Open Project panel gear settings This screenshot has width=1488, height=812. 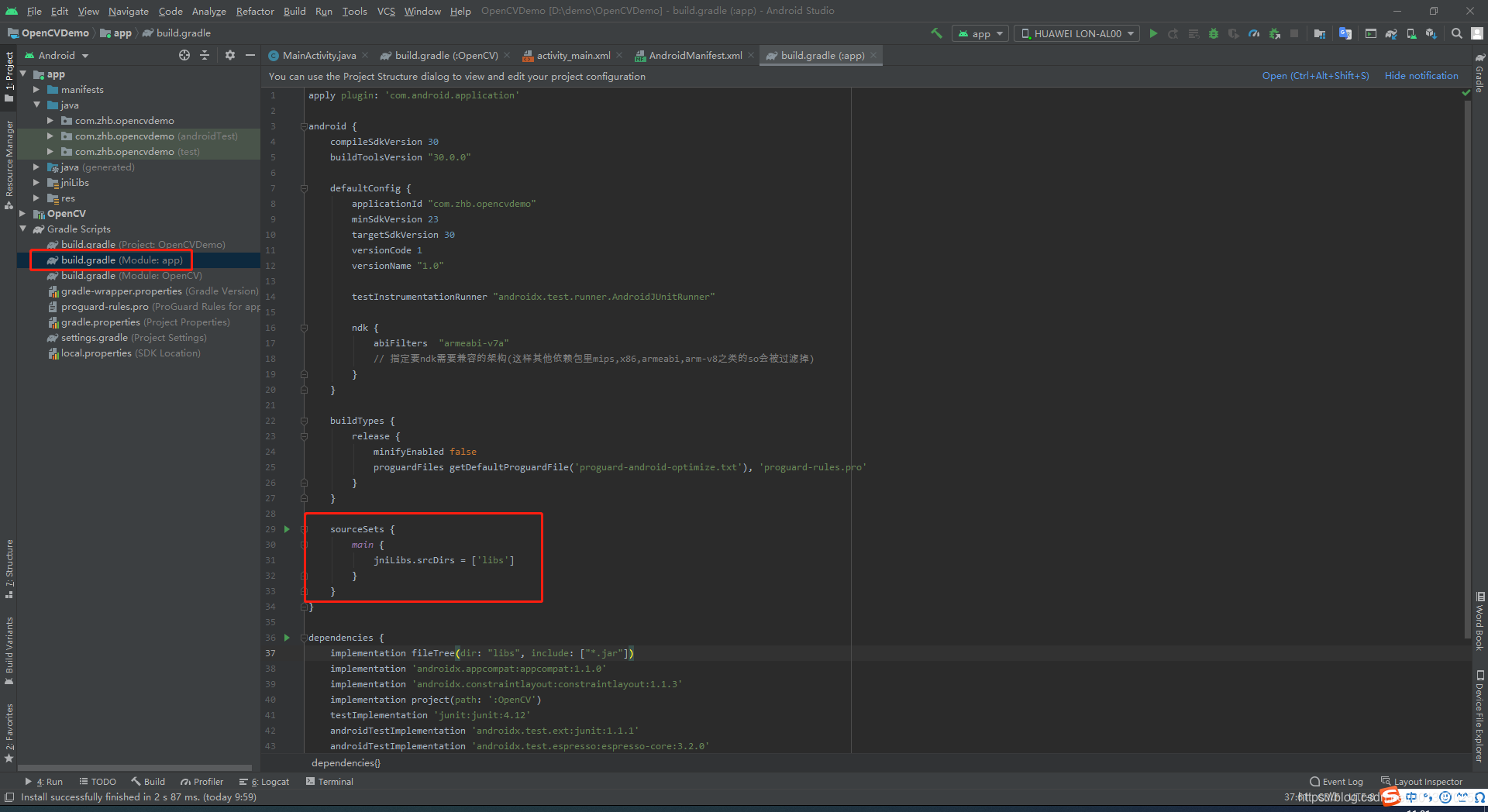pos(230,55)
